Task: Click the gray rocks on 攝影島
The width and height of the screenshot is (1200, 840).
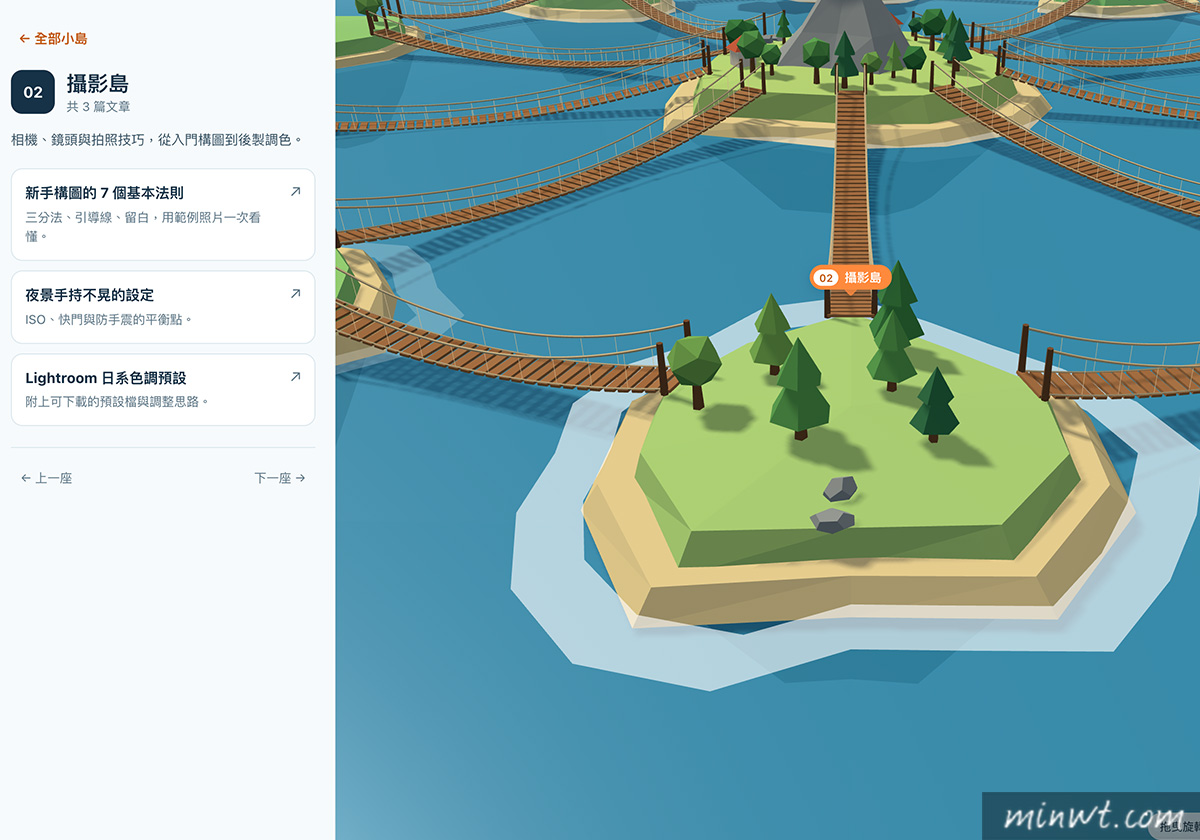Action: [835, 505]
